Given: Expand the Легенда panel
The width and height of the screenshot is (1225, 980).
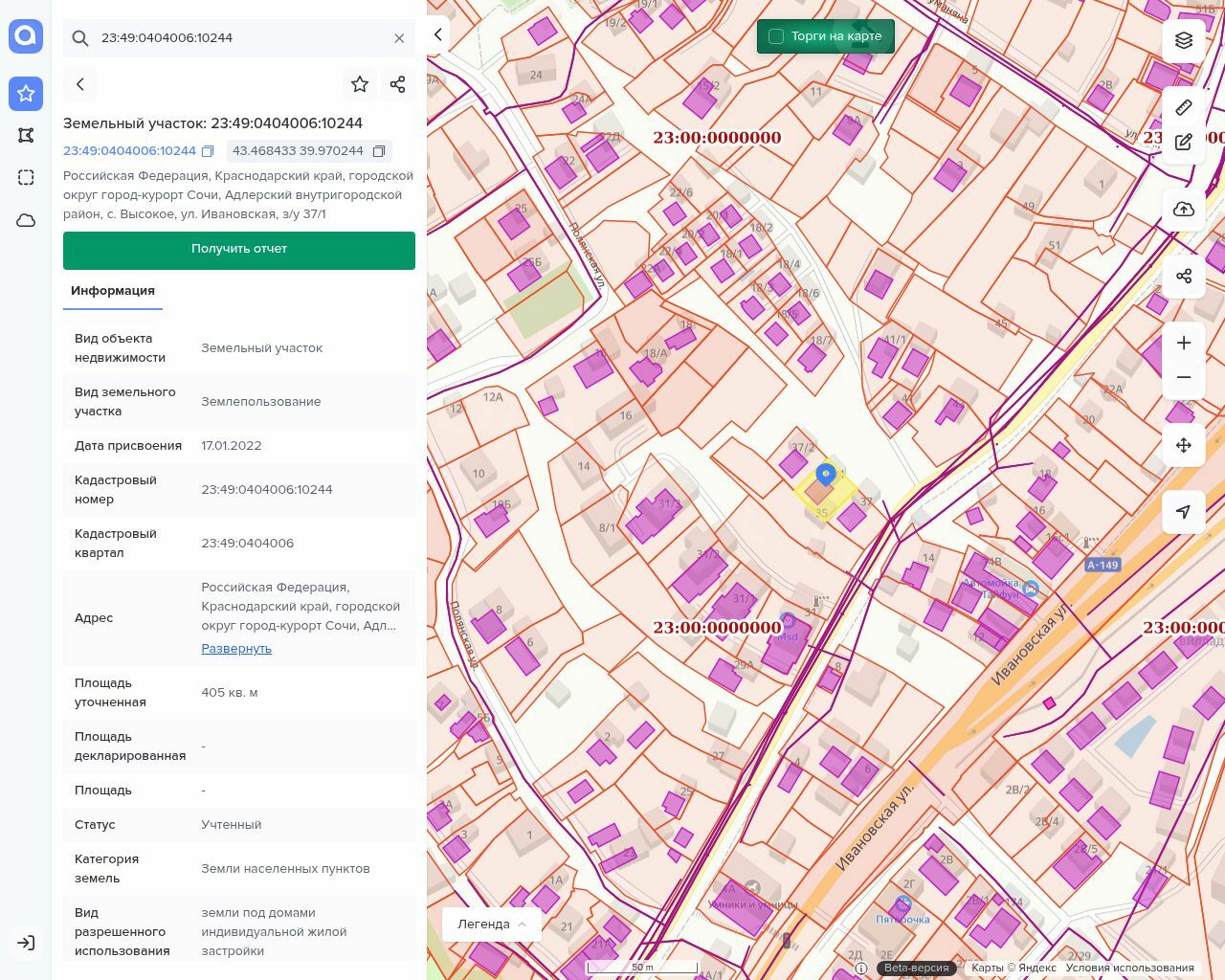Looking at the screenshot, I should pyautogui.click(x=492, y=924).
